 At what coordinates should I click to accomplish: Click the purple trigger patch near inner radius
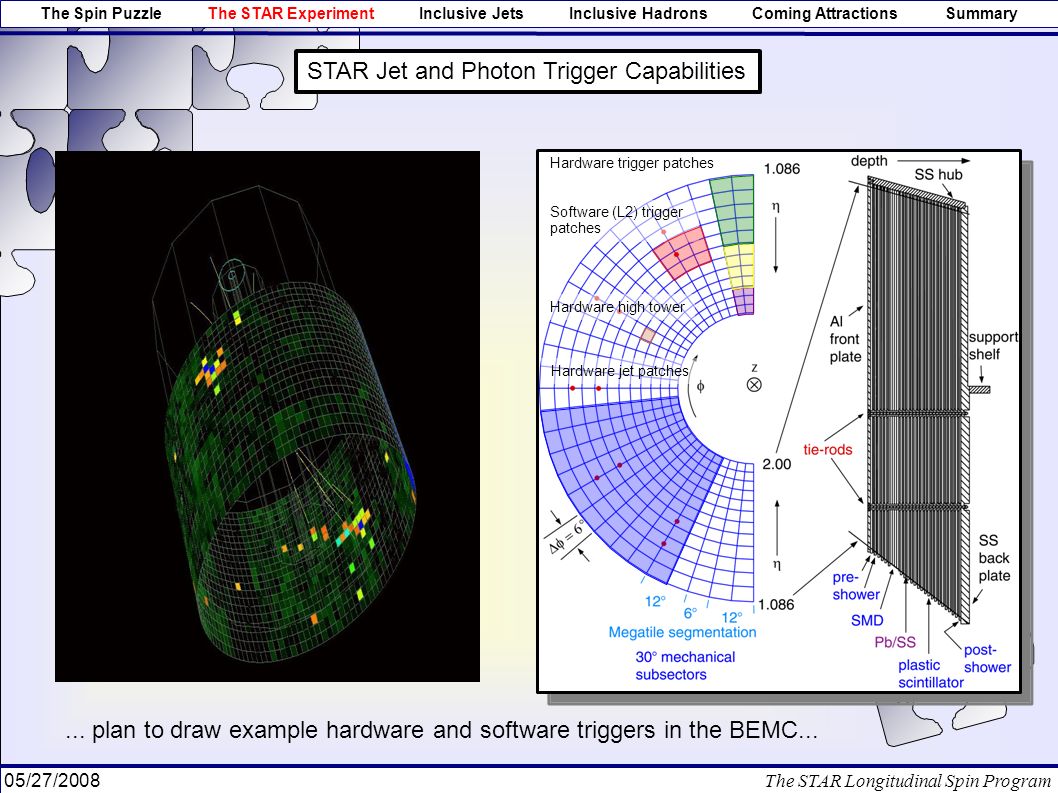coord(744,301)
